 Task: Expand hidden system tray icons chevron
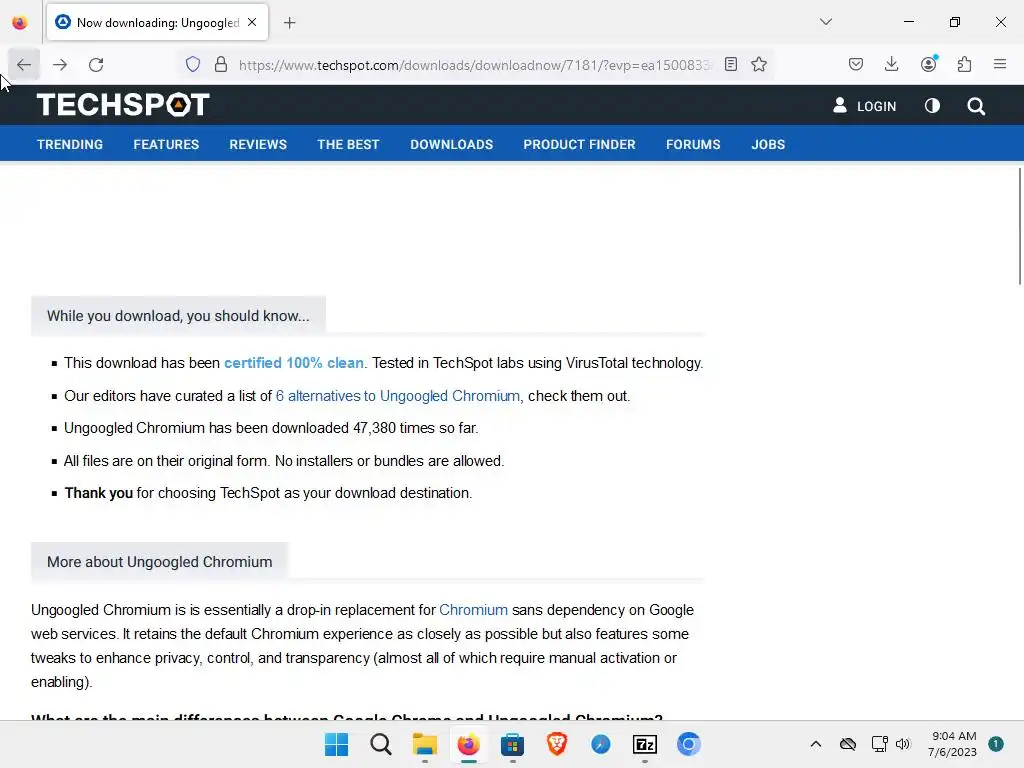[x=816, y=744]
